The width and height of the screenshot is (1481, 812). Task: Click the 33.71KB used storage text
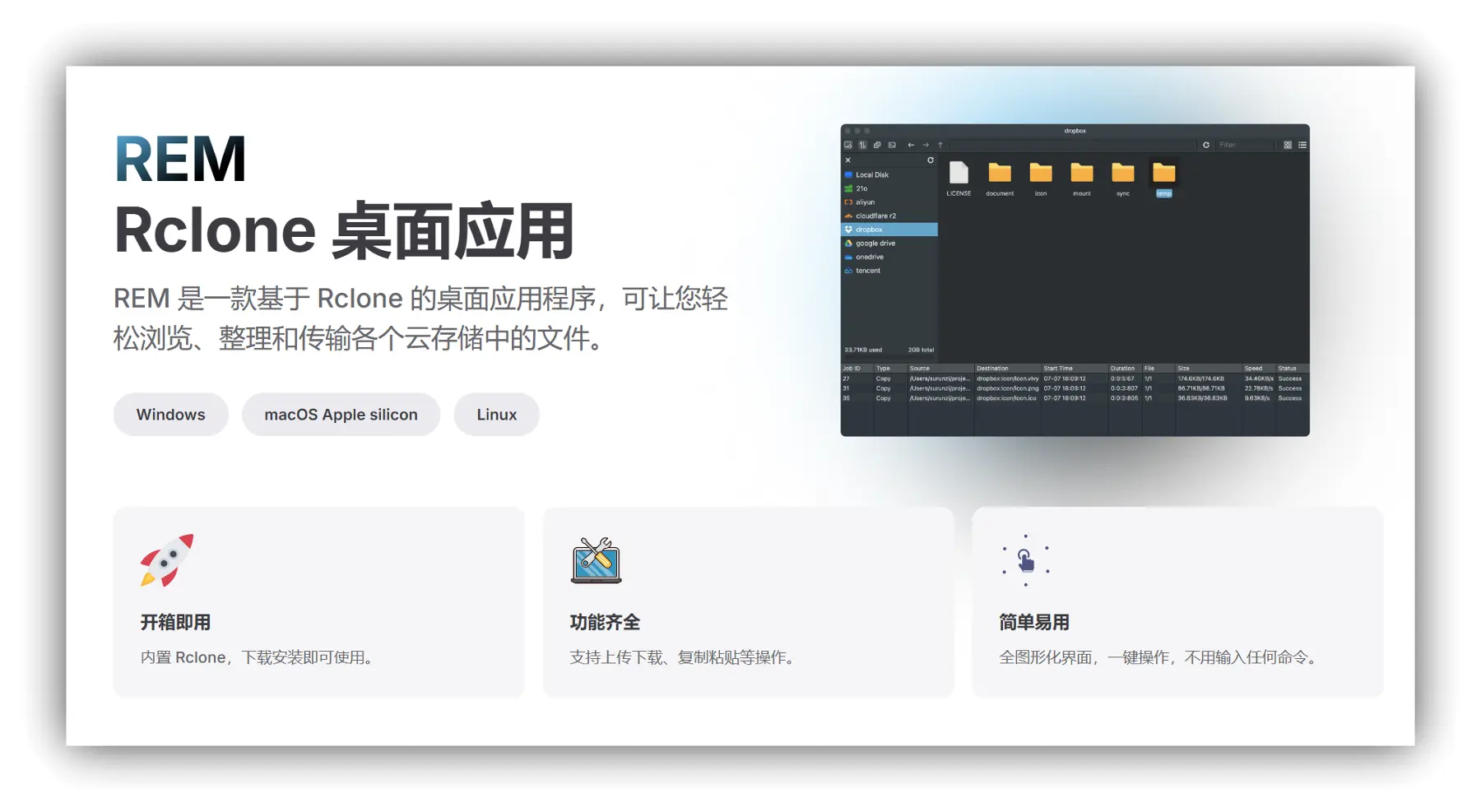(863, 350)
